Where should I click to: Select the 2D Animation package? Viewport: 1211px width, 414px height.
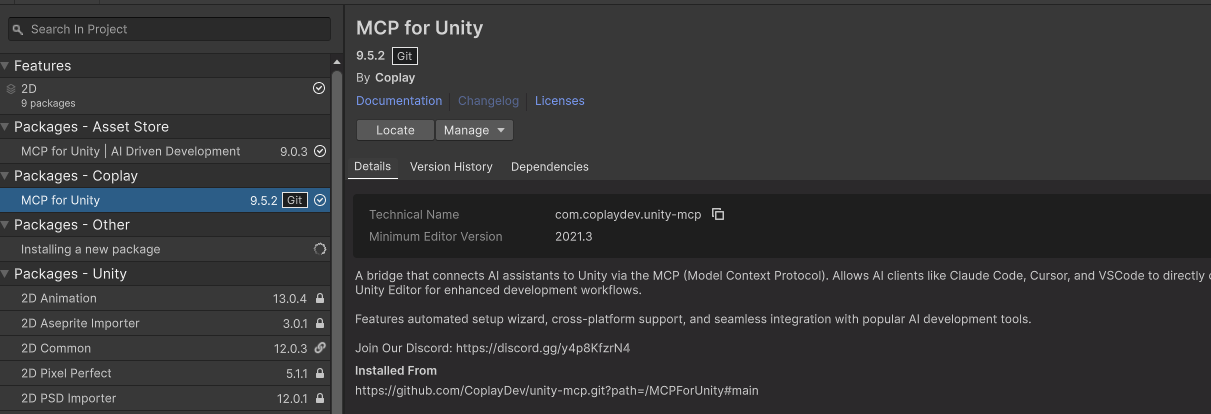165,298
